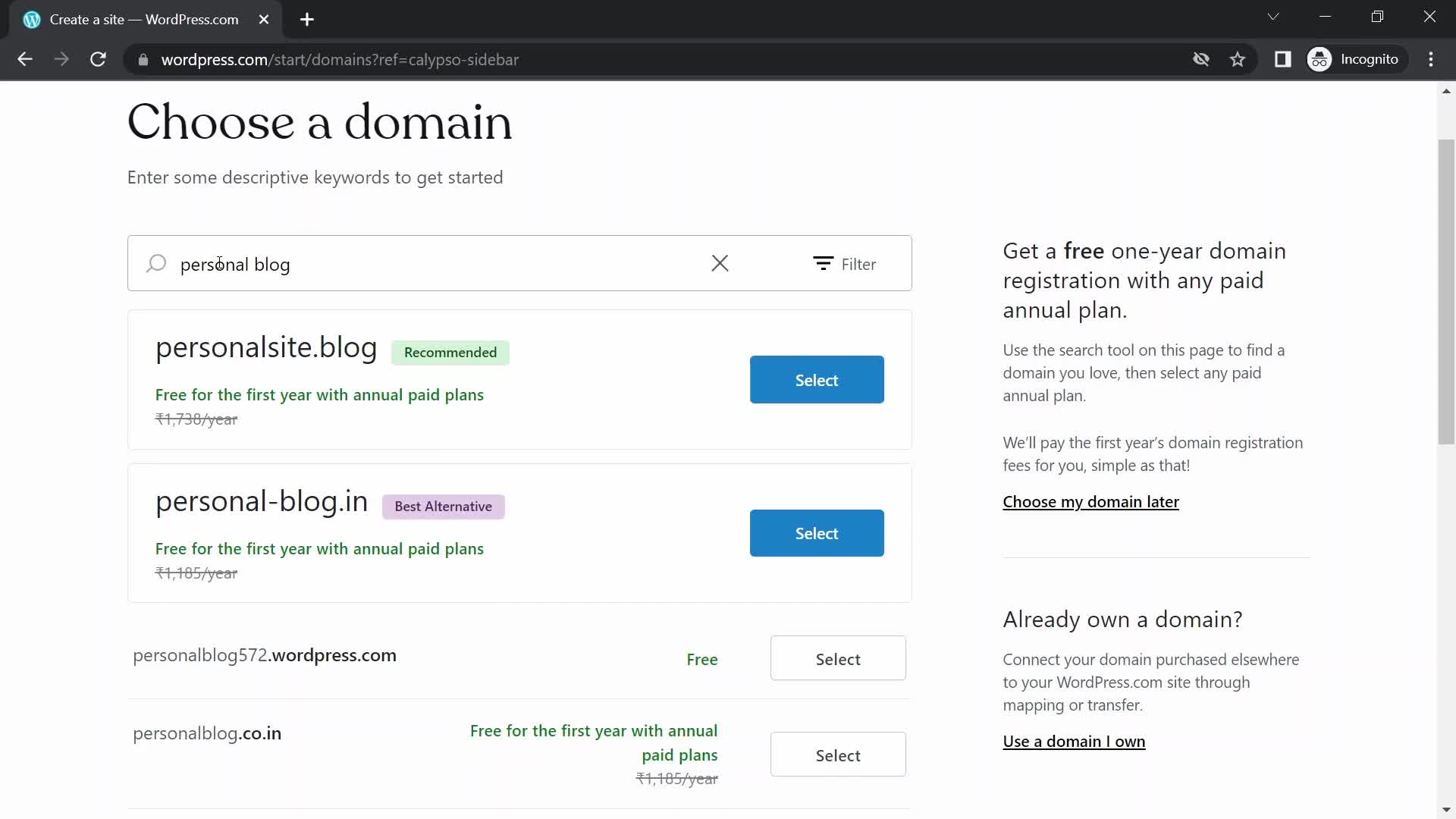
Task: Click Use a domain I own
Action: click(x=1074, y=742)
